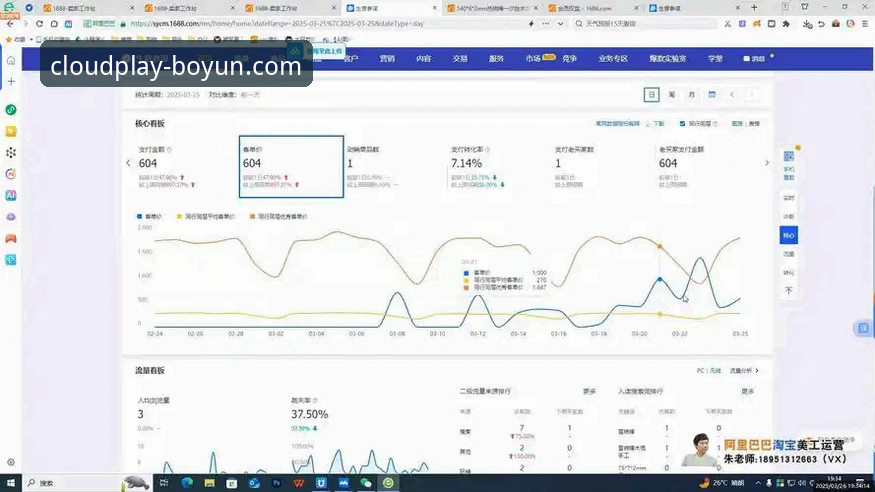Screen dimensions: 875x492
Task: Open sidebar settings gear icon
Action: [11, 462]
